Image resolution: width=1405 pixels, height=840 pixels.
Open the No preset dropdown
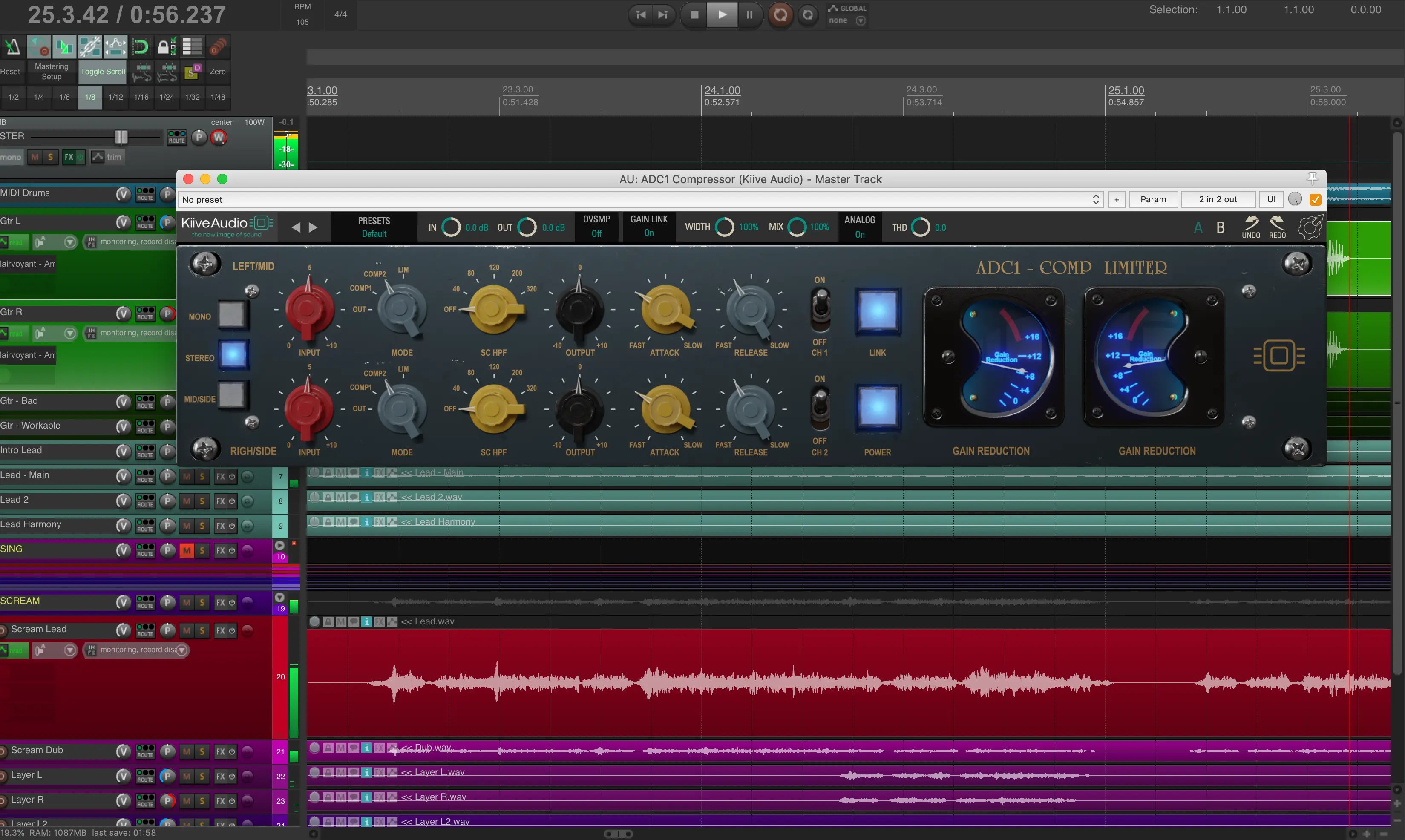click(640, 199)
